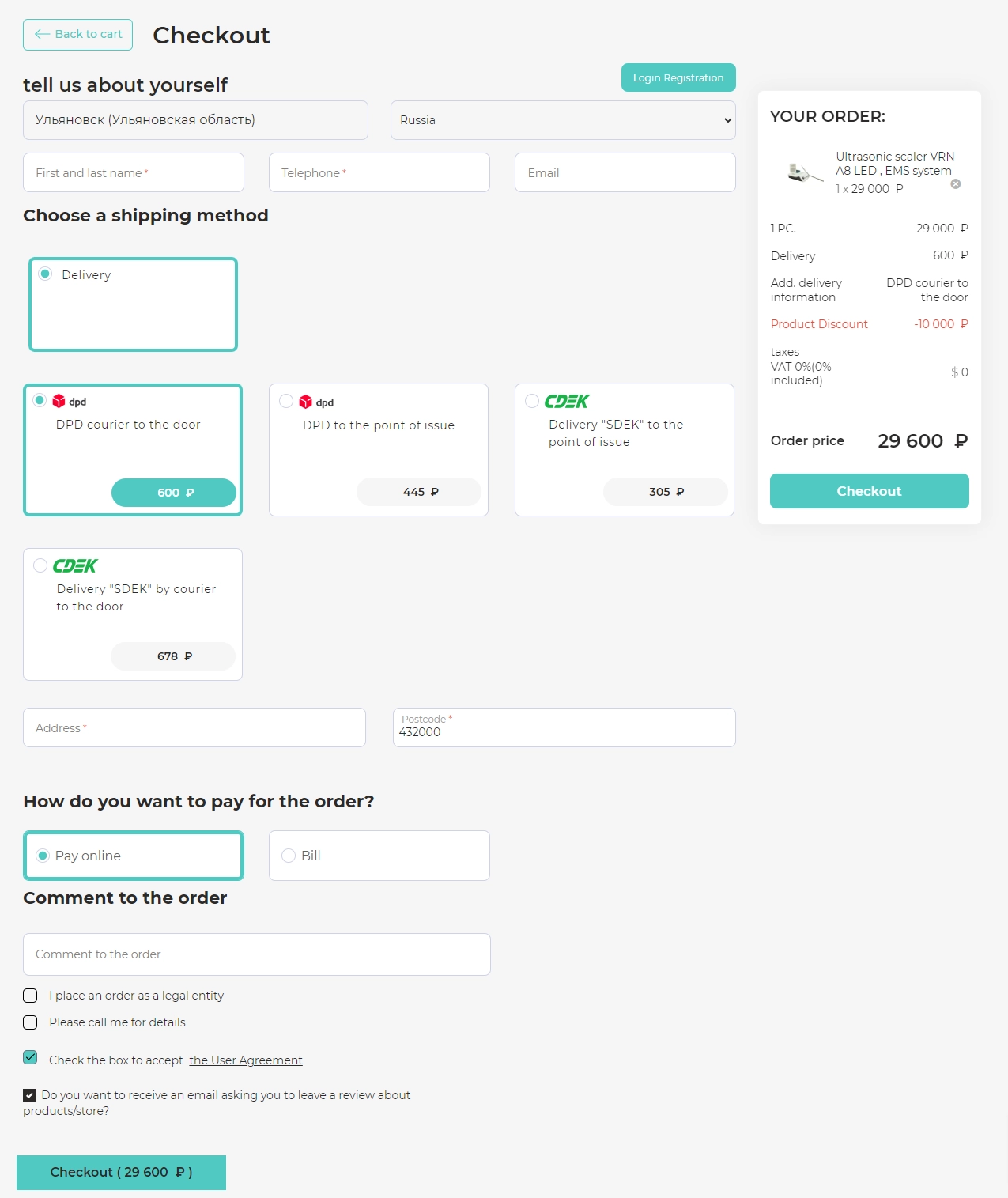
Task: Select Bill payment method
Action: [289, 856]
